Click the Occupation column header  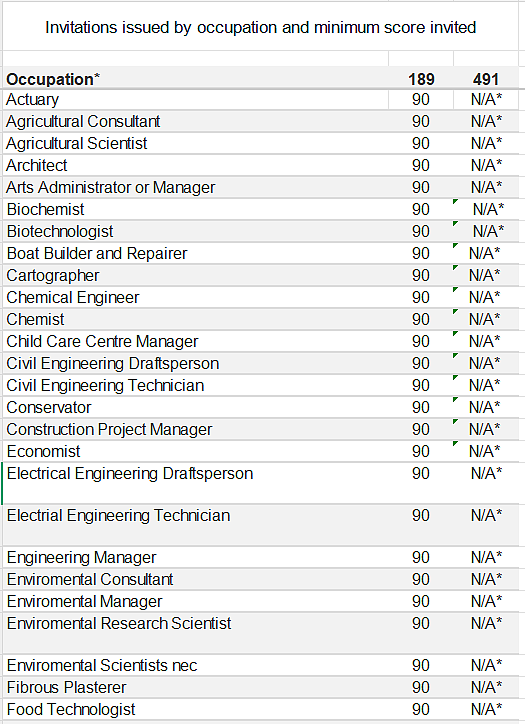tap(195, 79)
